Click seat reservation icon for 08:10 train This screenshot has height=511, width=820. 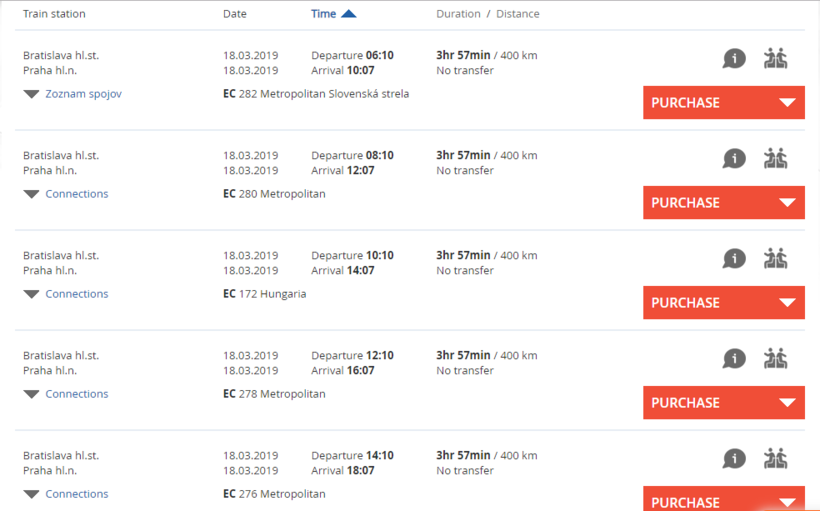point(775,159)
